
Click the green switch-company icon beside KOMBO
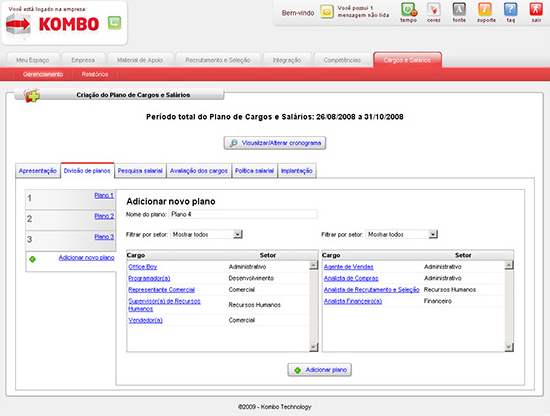(x=114, y=23)
